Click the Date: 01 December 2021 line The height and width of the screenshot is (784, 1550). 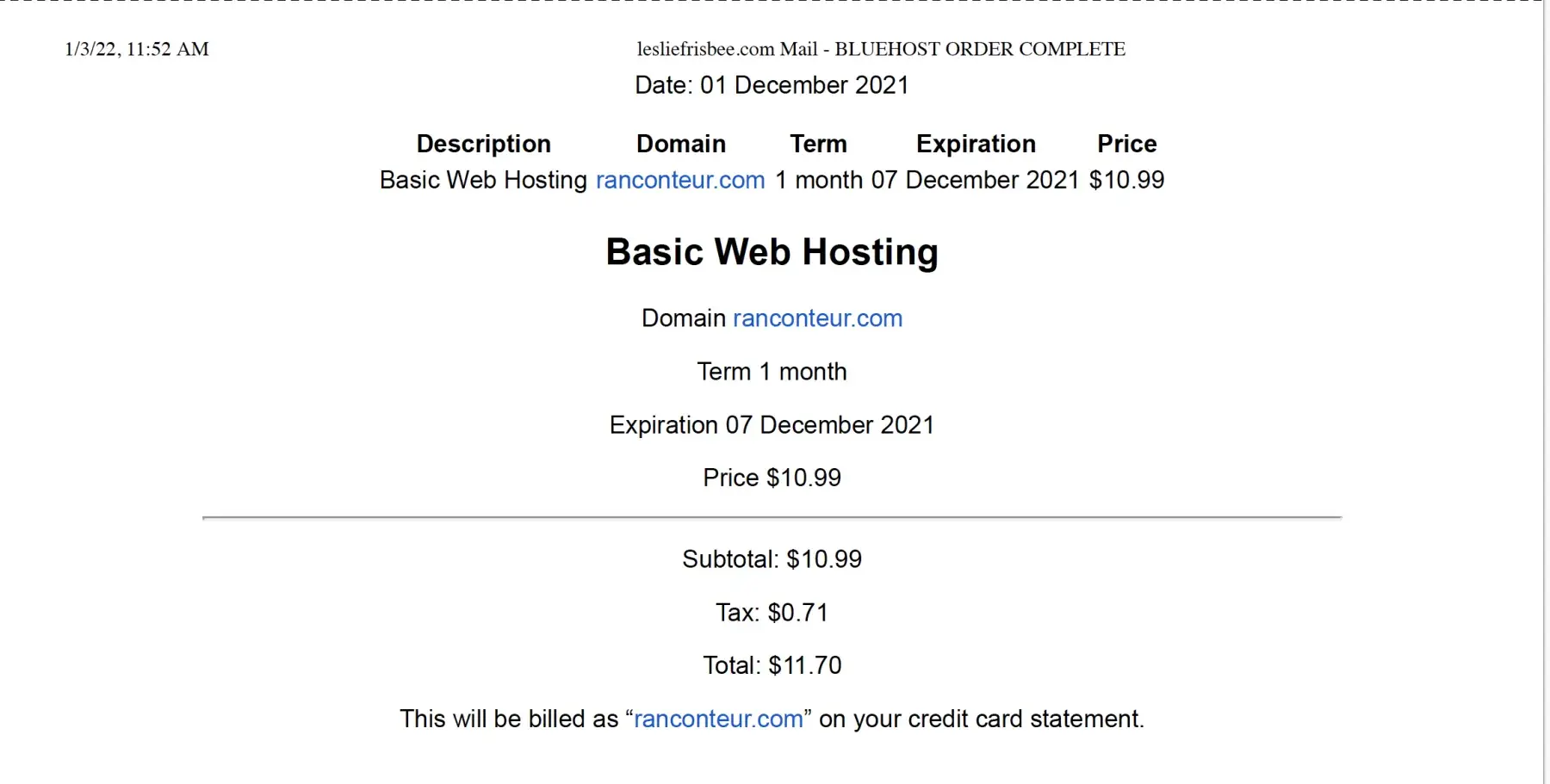pyautogui.click(x=772, y=85)
